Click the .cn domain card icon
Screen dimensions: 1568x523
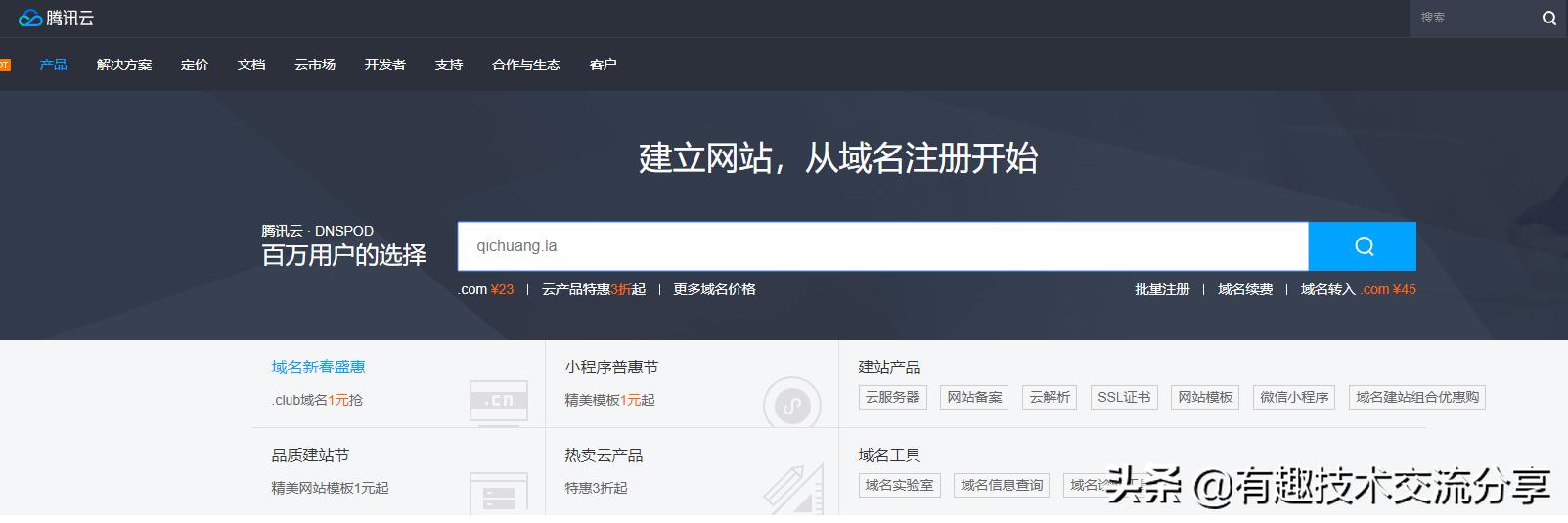coord(499,401)
